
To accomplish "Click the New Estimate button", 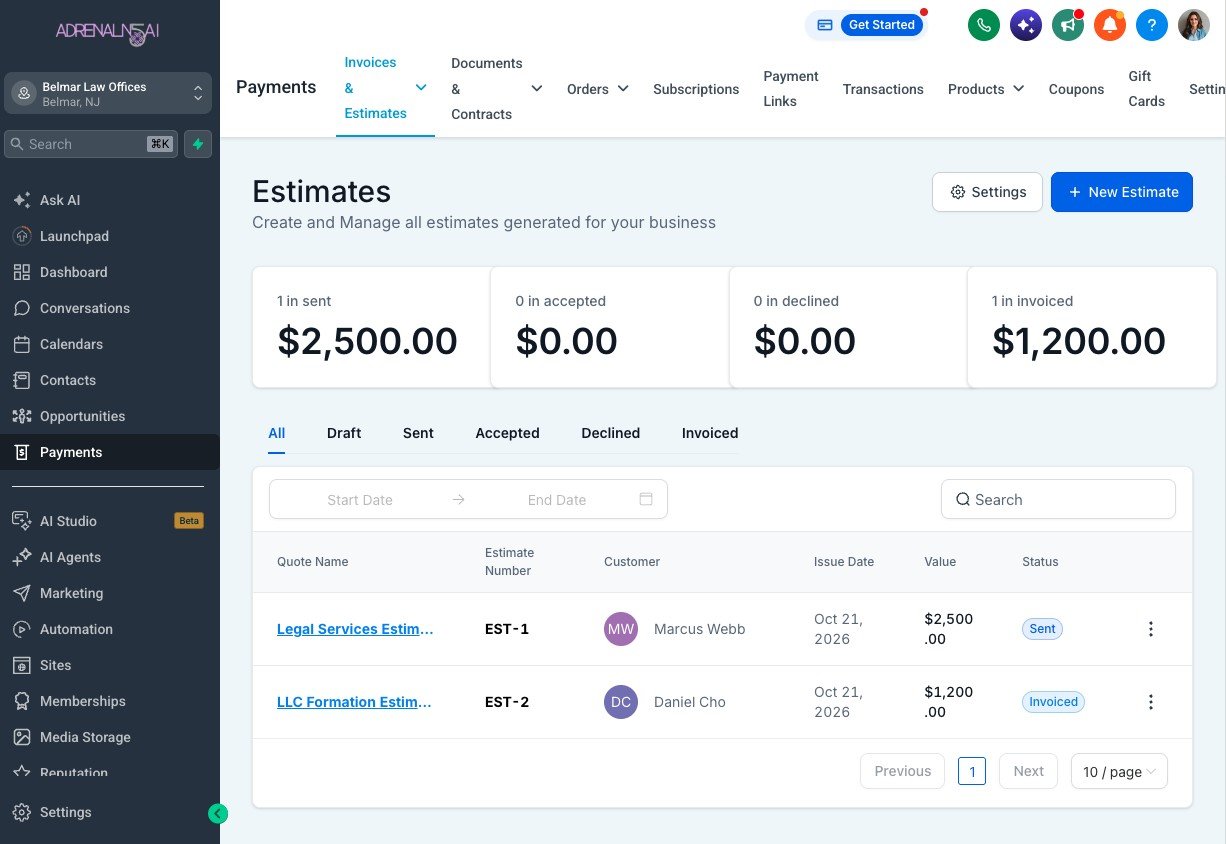I will tap(1122, 192).
